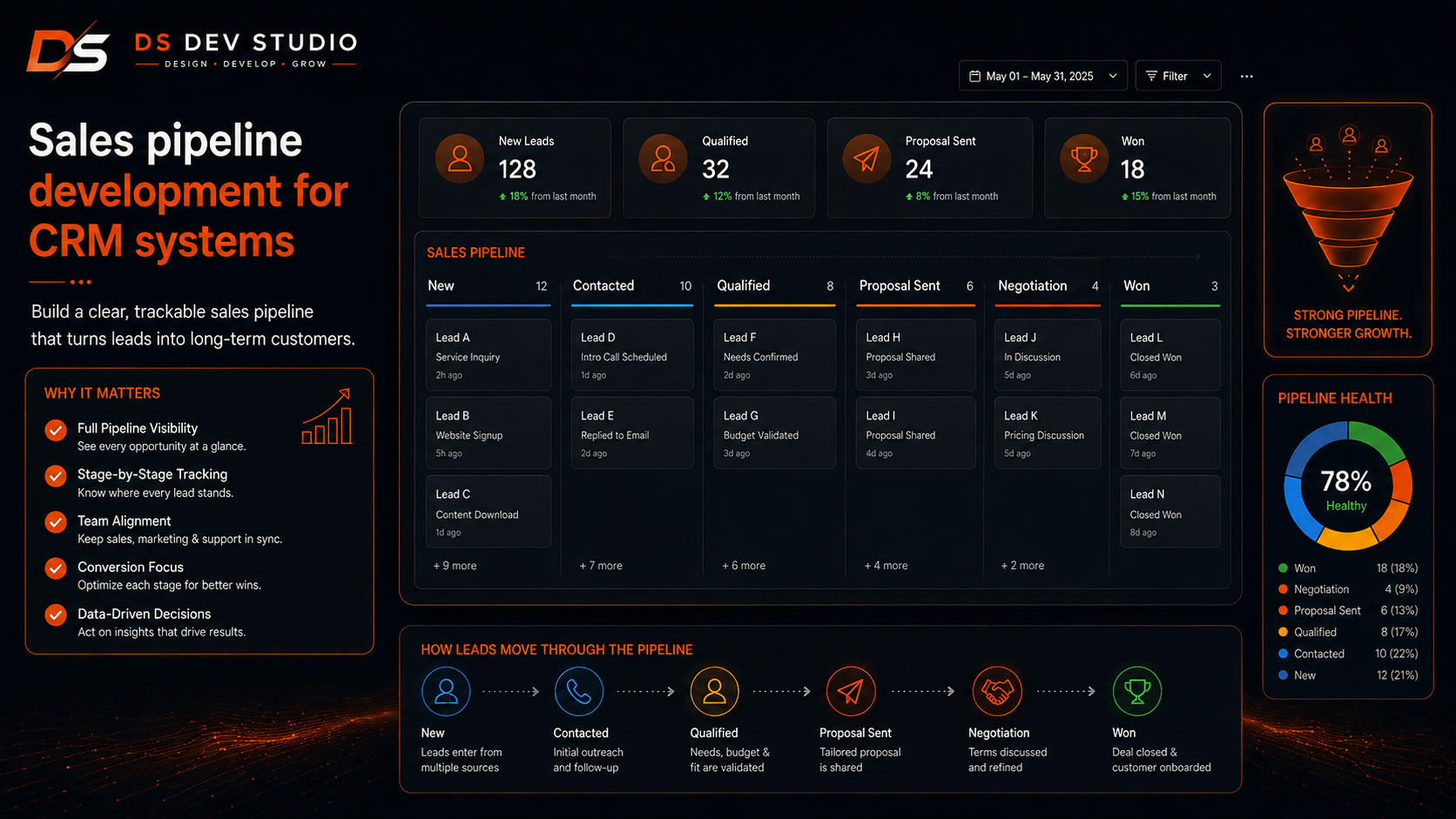The image size is (1456, 819).
Task: Open the Lead D Intro Call Scheduled card
Action: click(632, 355)
